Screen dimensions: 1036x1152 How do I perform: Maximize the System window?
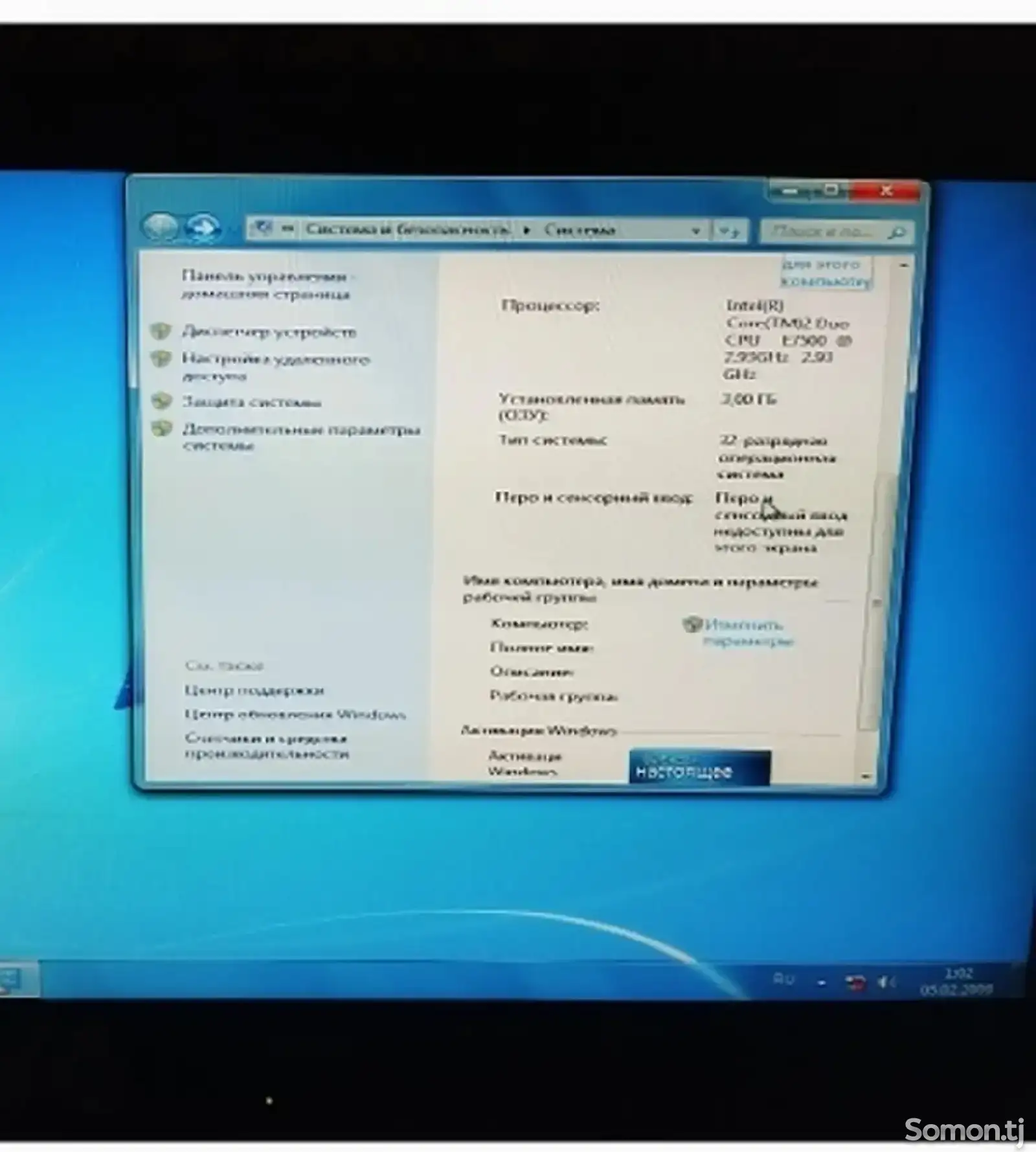click(831, 190)
